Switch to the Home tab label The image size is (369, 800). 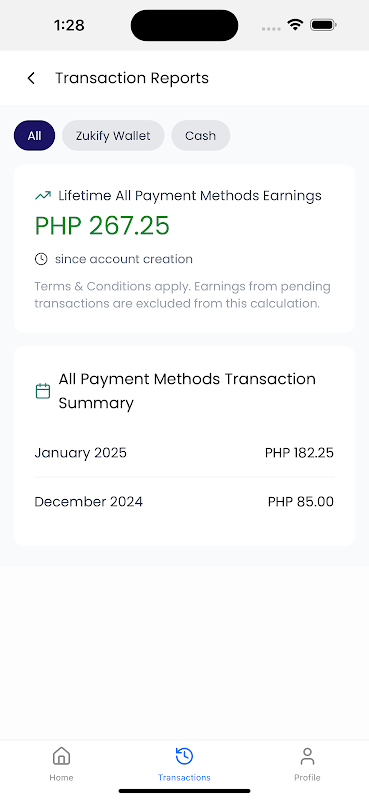[61, 778]
